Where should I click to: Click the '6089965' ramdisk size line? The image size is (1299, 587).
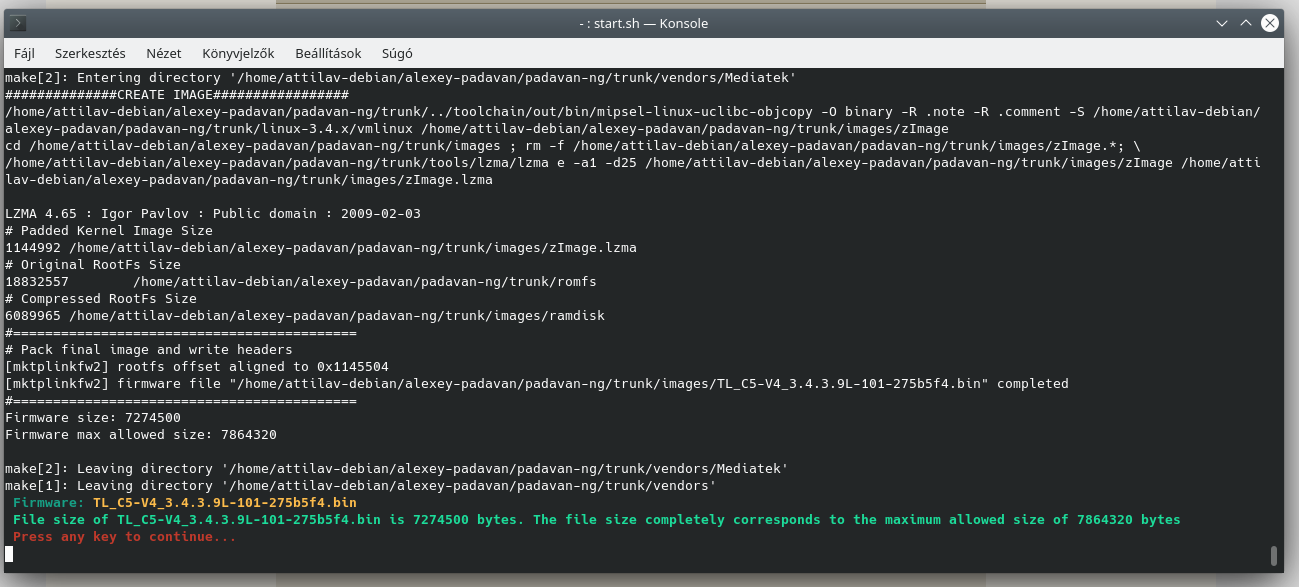[x=305, y=315]
